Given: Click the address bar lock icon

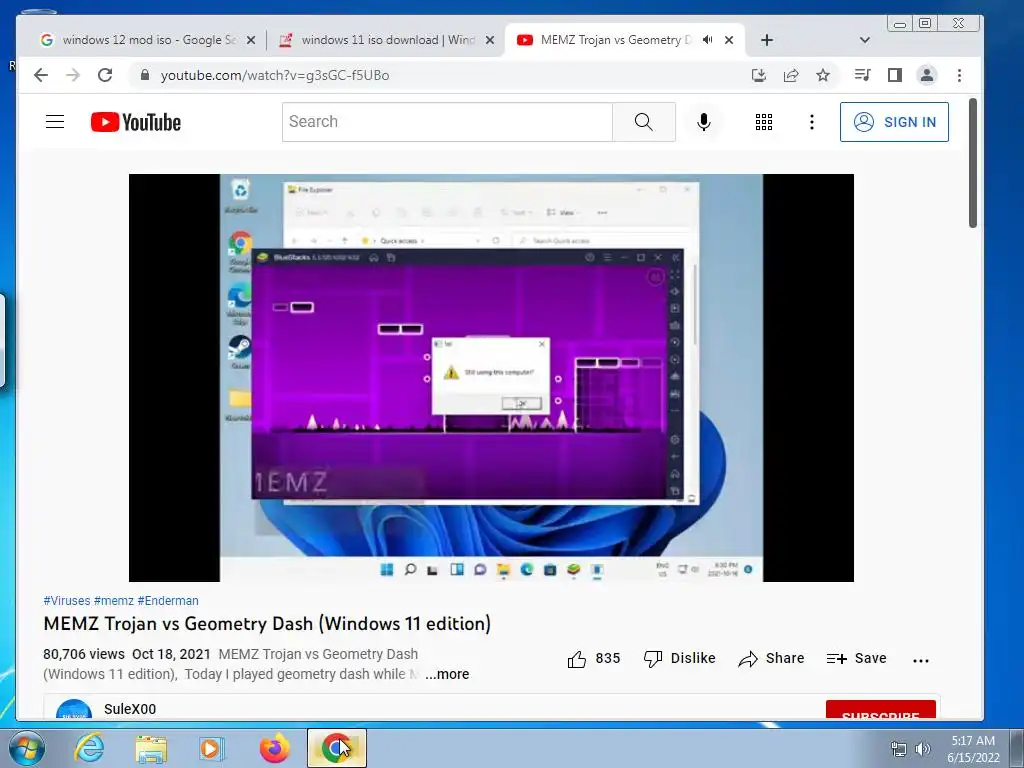Looking at the screenshot, I should pos(145,75).
